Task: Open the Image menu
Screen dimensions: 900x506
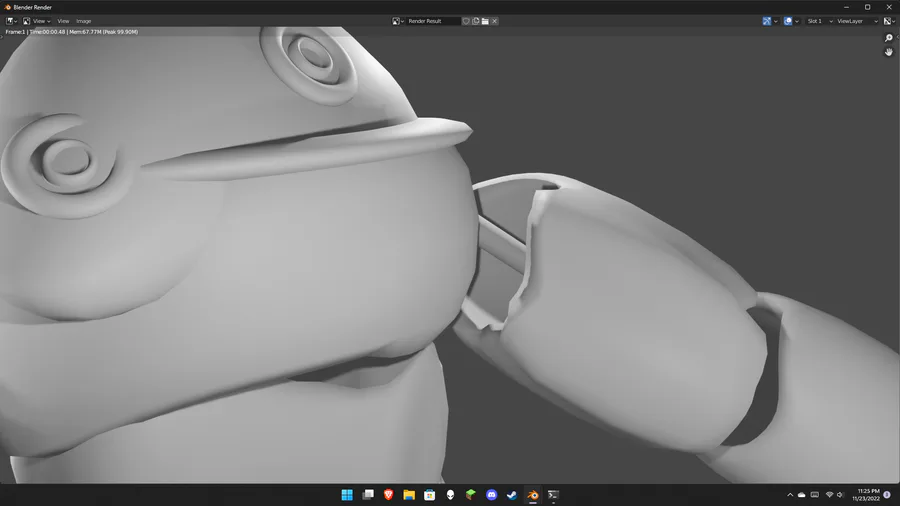Action: click(84, 21)
